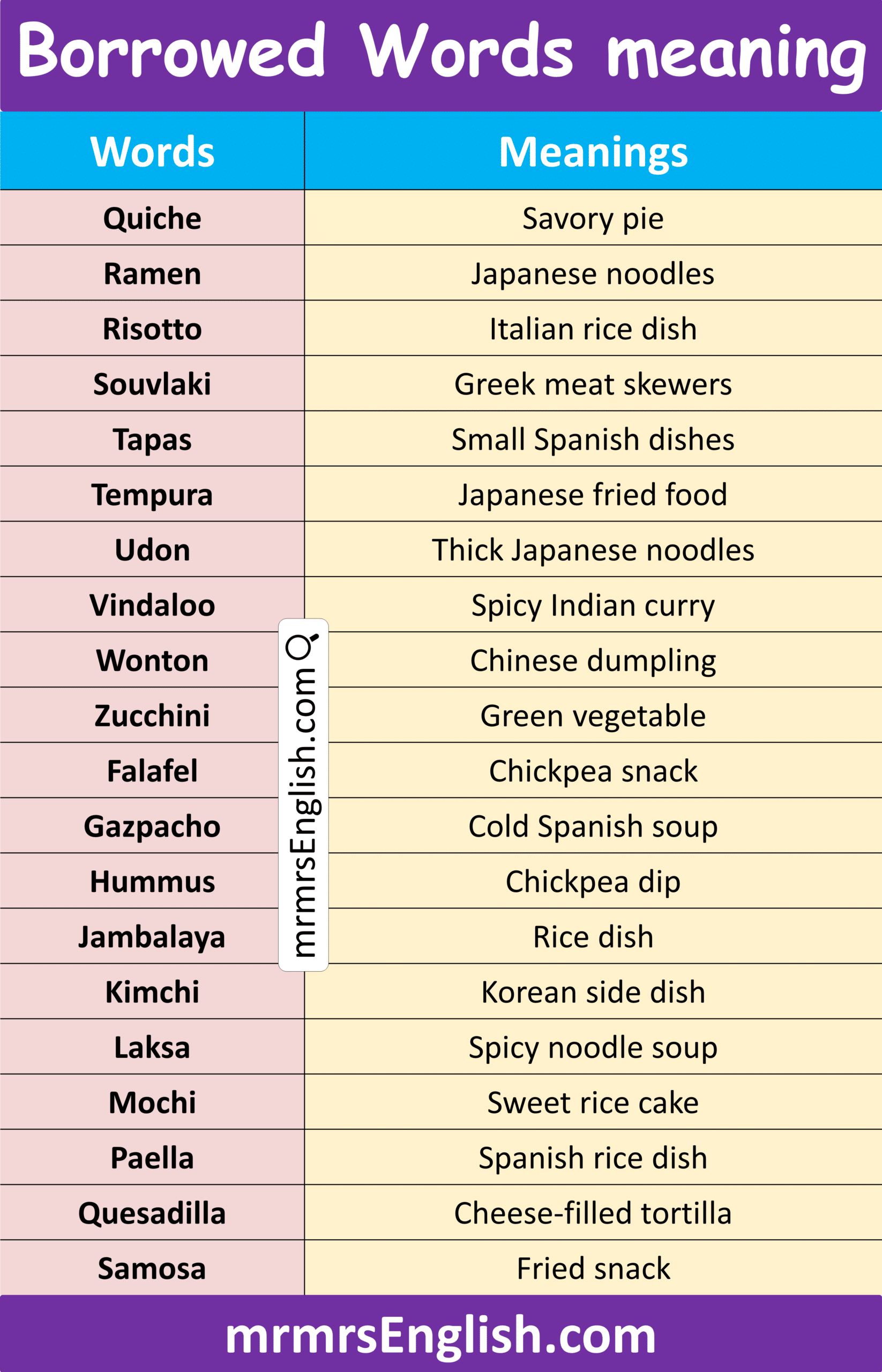Viewport: 882px width, 1372px height.
Task: Click the Cold Spanish soup meaning
Action: point(593,826)
